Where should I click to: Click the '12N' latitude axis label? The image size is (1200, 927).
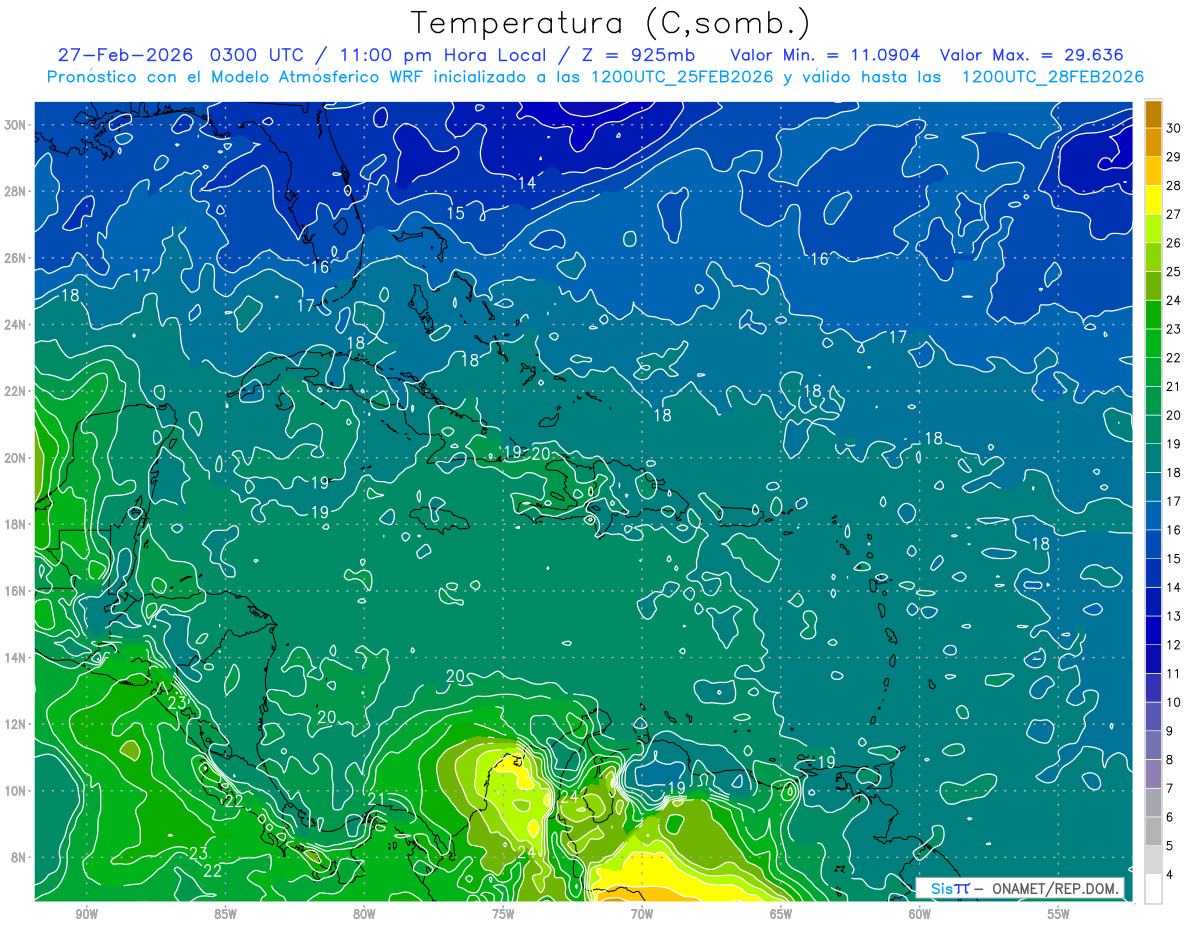pyautogui.click(x=17, y=724)
